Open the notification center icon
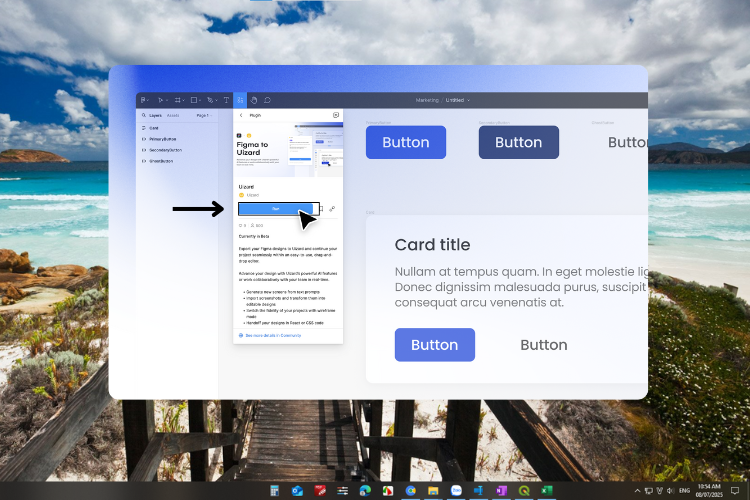Screen dimensions: 750x500 click(x=735, y=491)
